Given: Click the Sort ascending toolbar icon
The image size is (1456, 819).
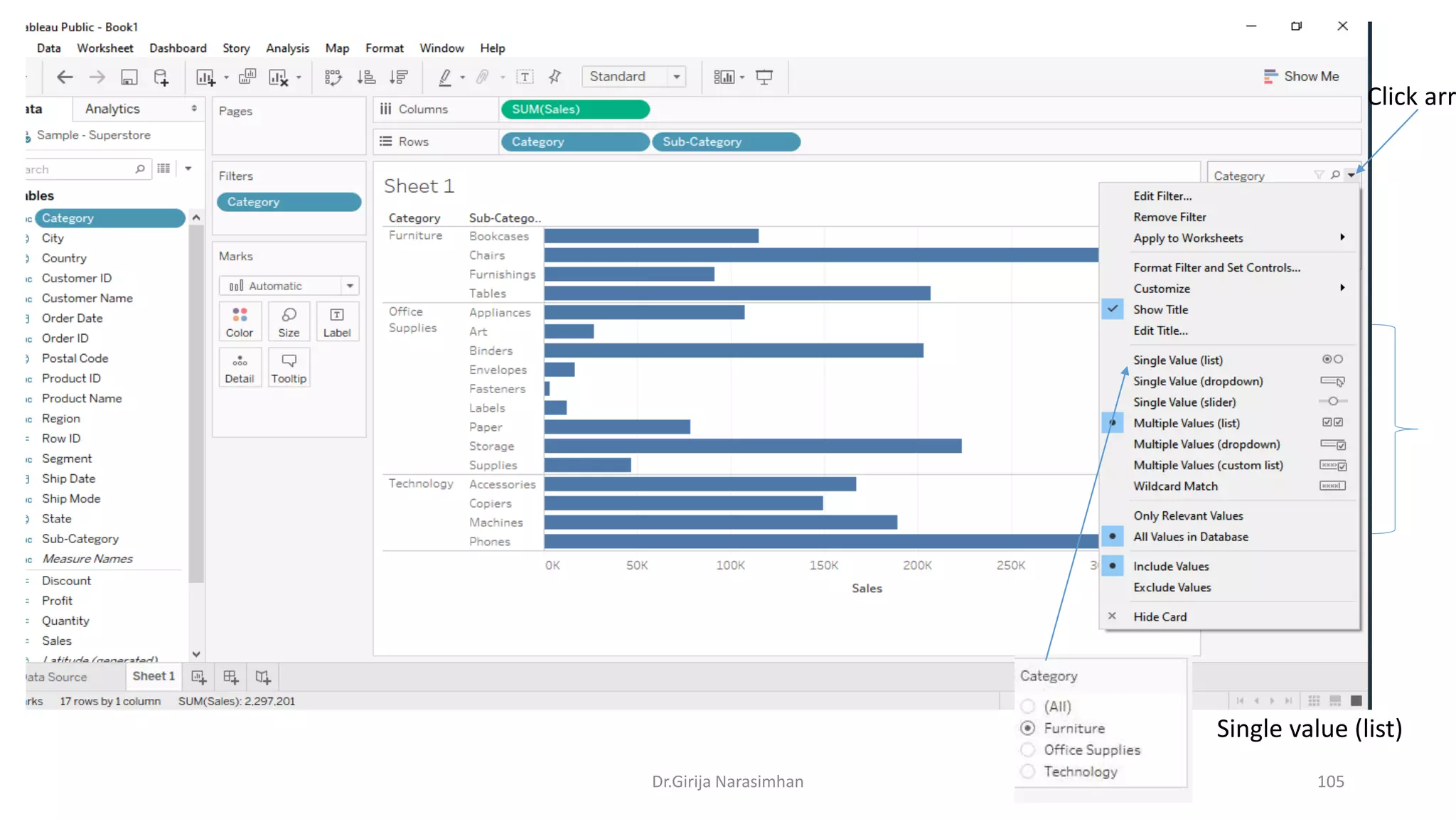Looking at the screenshot, I should pyautogui.click(x=366, y=77).
